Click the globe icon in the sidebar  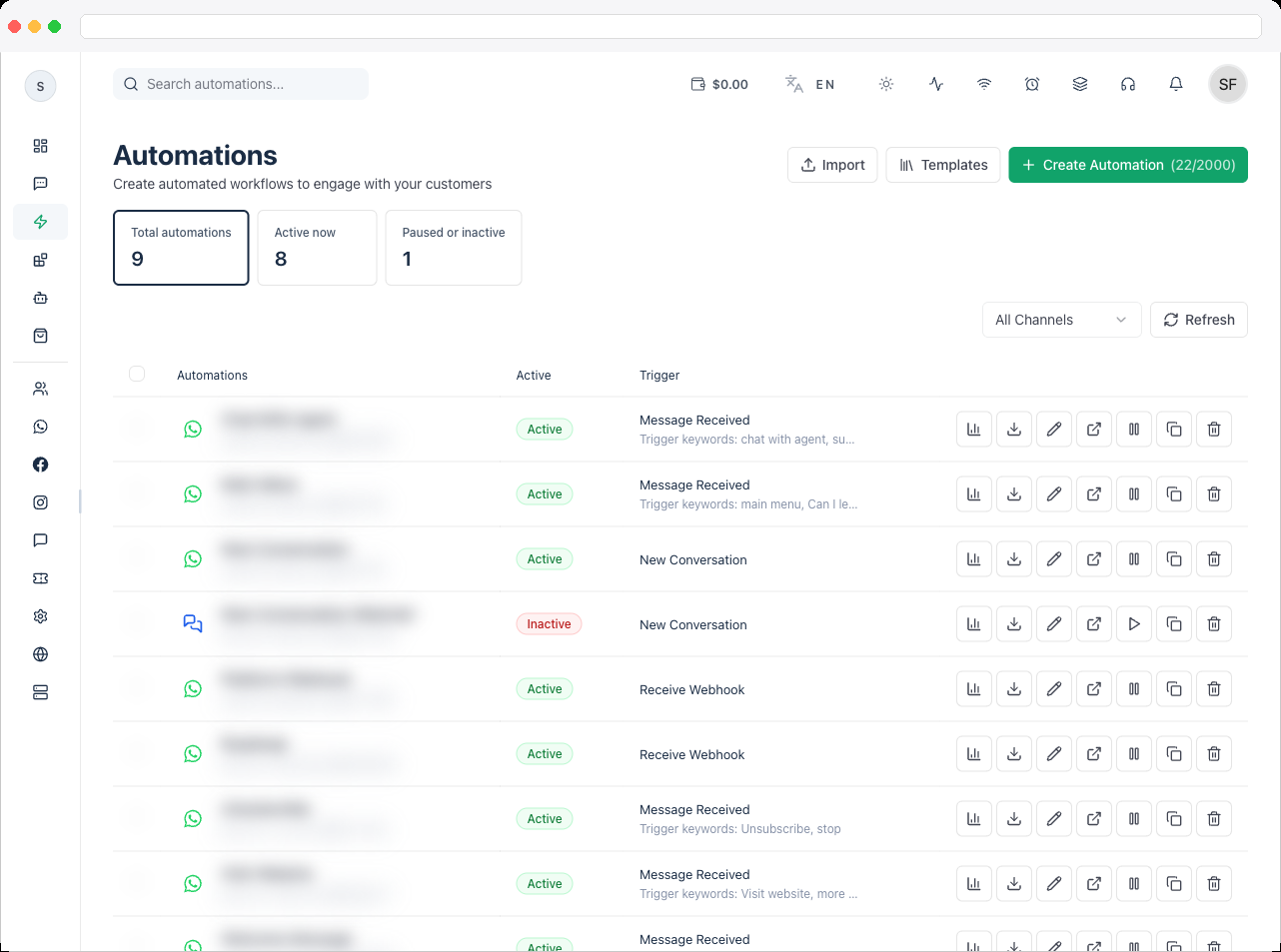pyautogui.click(x=40, y=654)
